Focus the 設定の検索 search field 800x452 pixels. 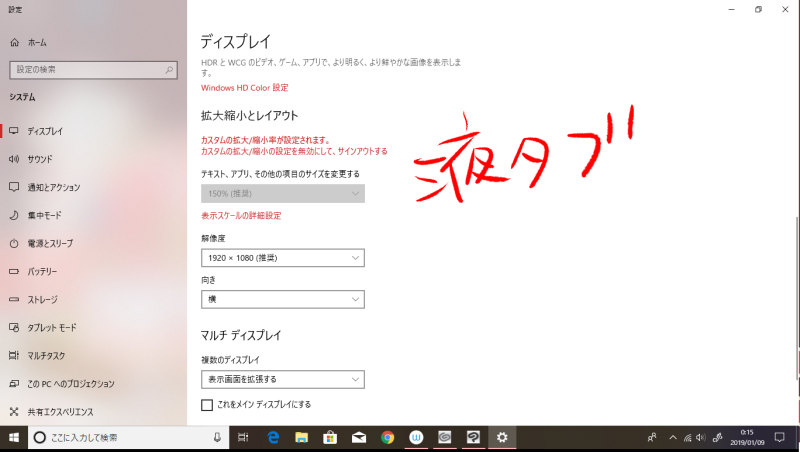click(93, 70)
